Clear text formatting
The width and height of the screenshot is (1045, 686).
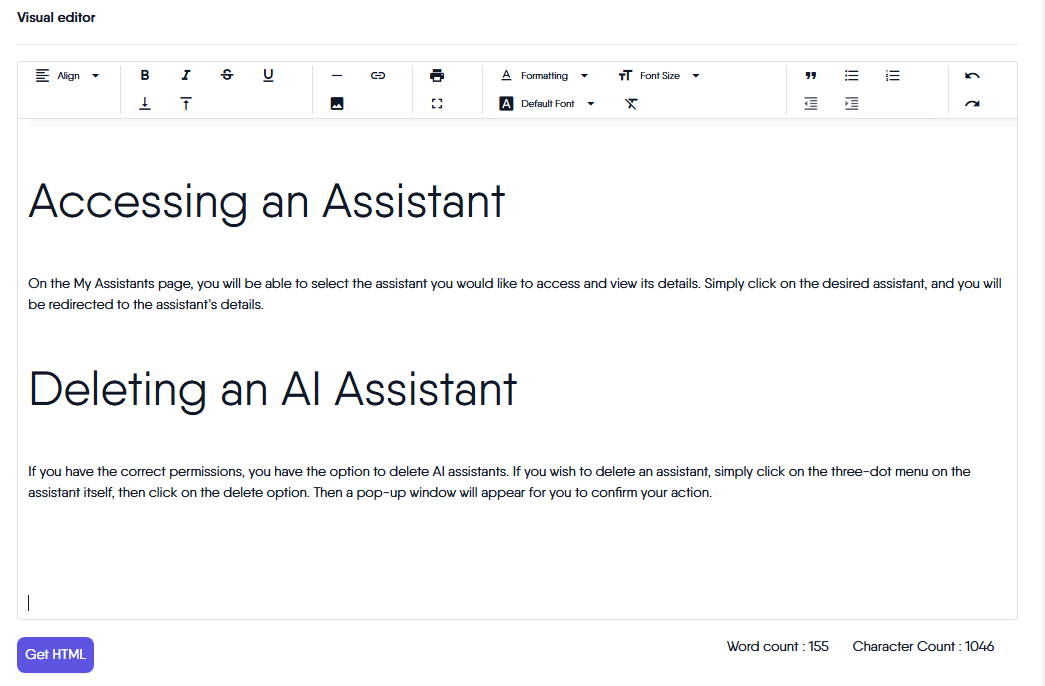tap(631, 103)
